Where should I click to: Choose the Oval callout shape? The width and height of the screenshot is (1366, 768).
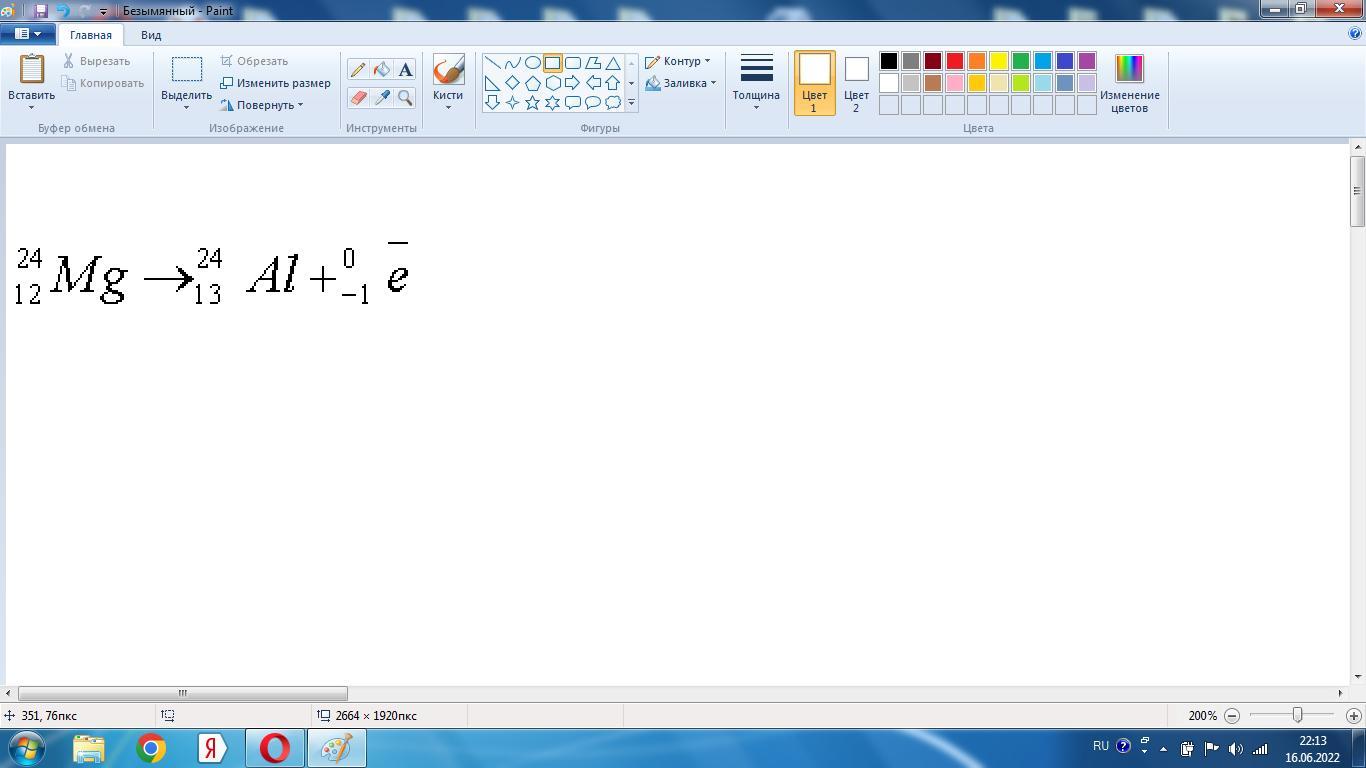[x=592, y=102]
